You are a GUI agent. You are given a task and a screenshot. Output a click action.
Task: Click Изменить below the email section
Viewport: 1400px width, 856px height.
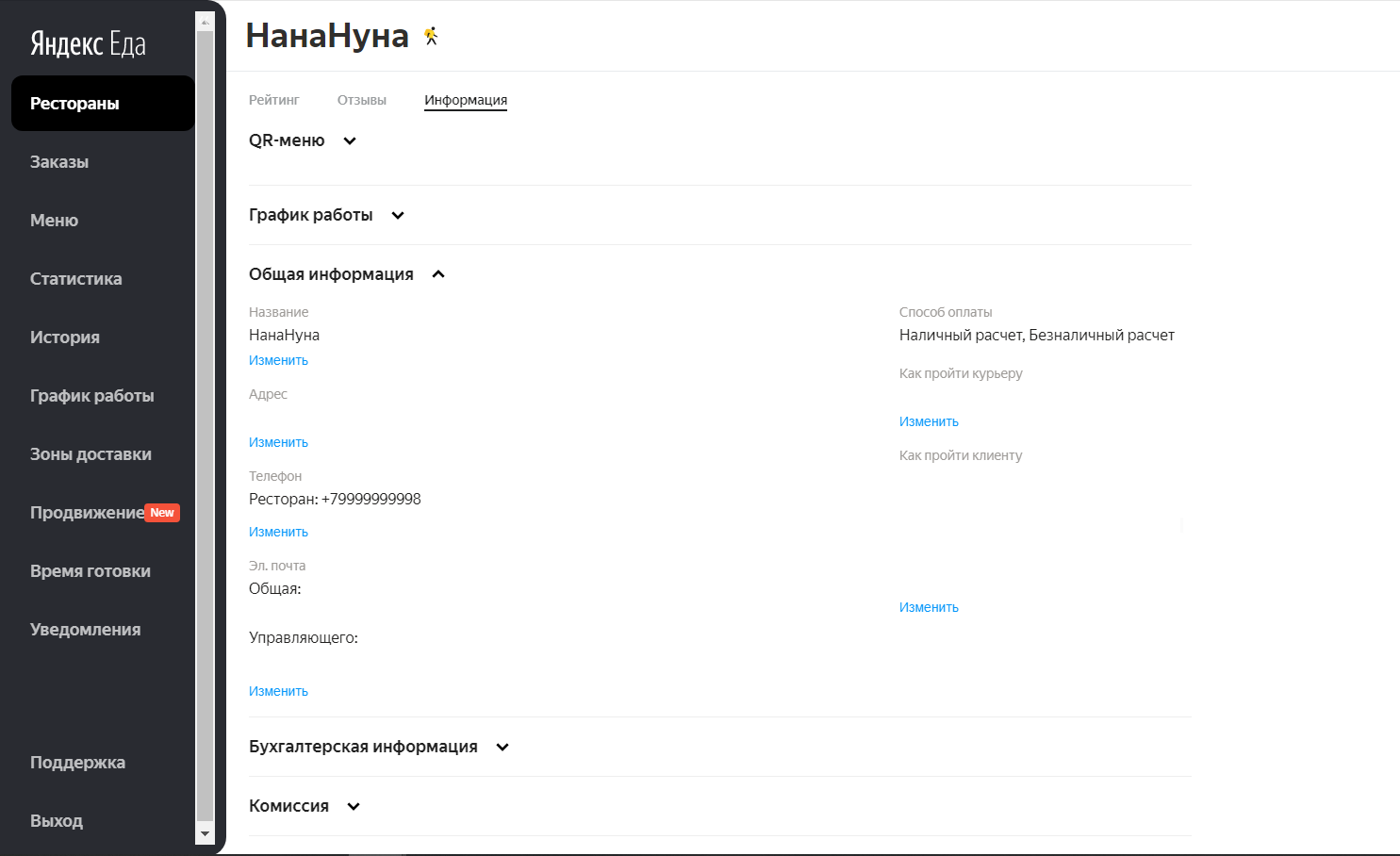278,691
